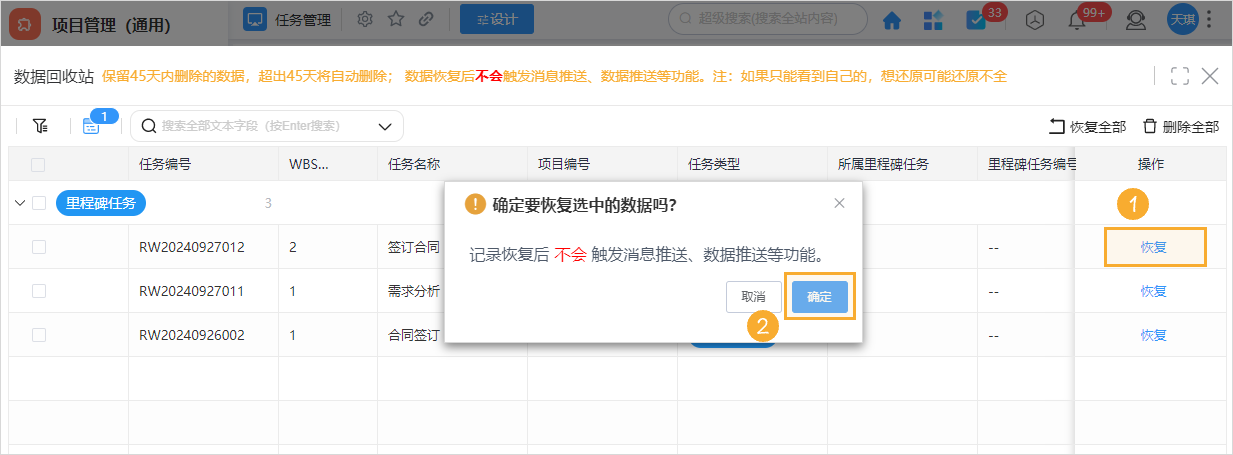
Task: Collapse the 里程碑任务 group
Action: point(20,203)
